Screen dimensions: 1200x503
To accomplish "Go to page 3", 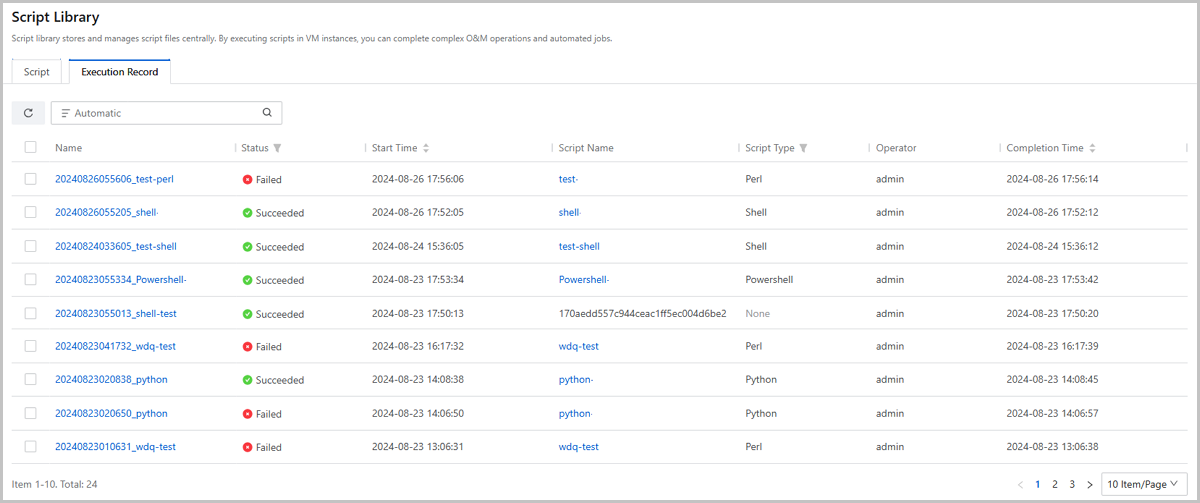I will point(1071,484).
